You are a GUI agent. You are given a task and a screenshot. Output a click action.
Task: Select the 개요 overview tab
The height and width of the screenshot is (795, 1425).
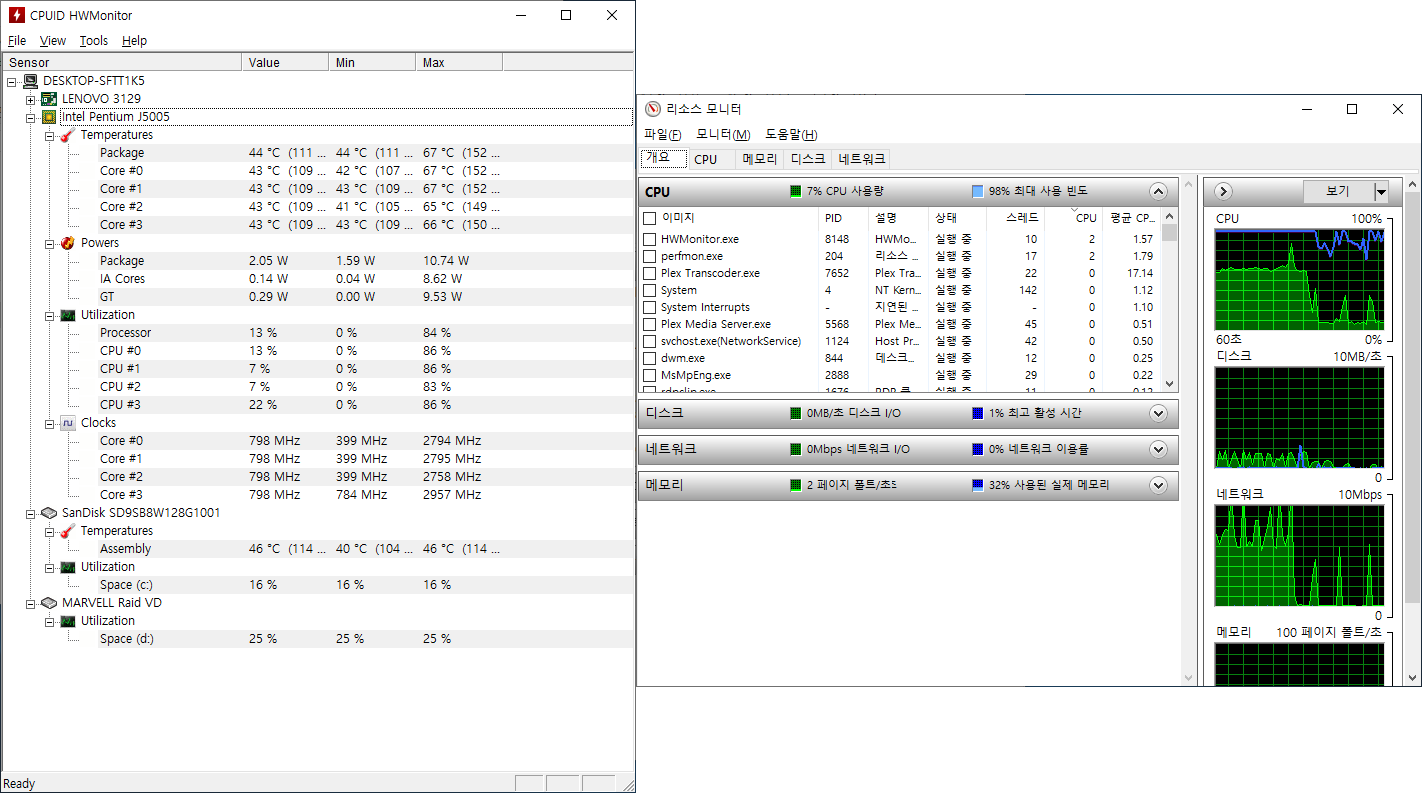[664, 158]
